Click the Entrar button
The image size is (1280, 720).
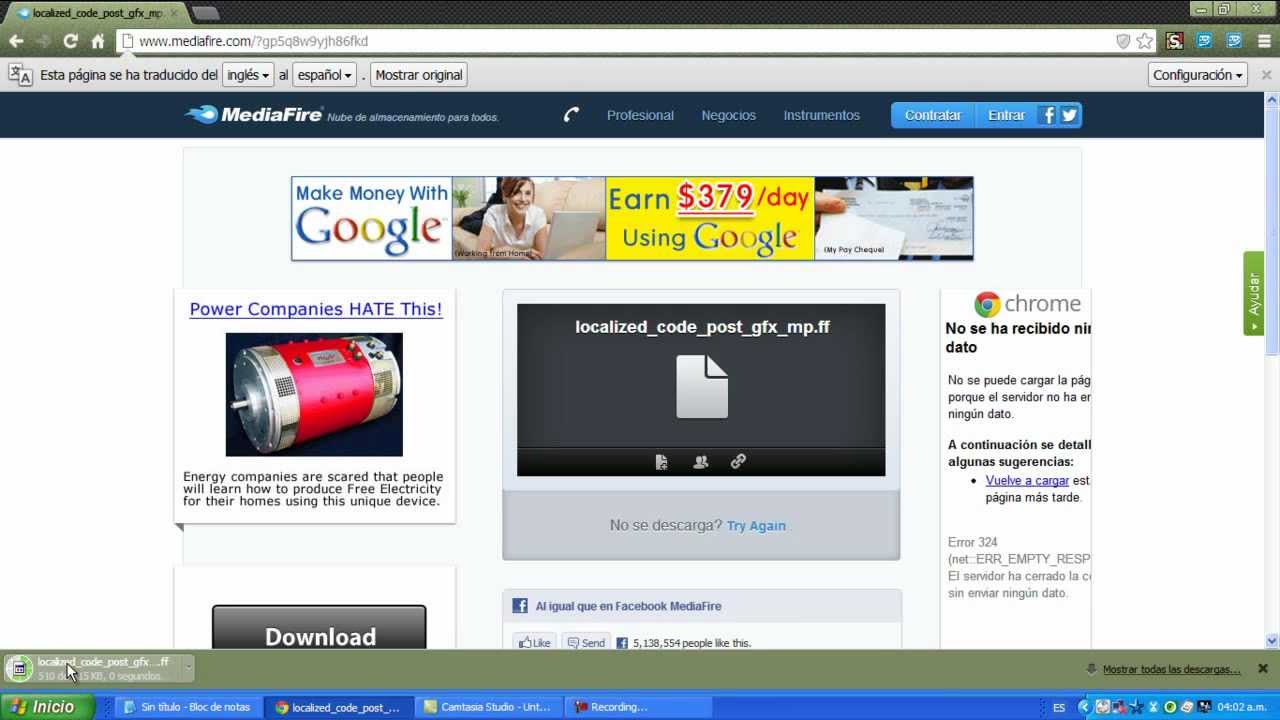pyautogui.click(x=1006, y=115)
